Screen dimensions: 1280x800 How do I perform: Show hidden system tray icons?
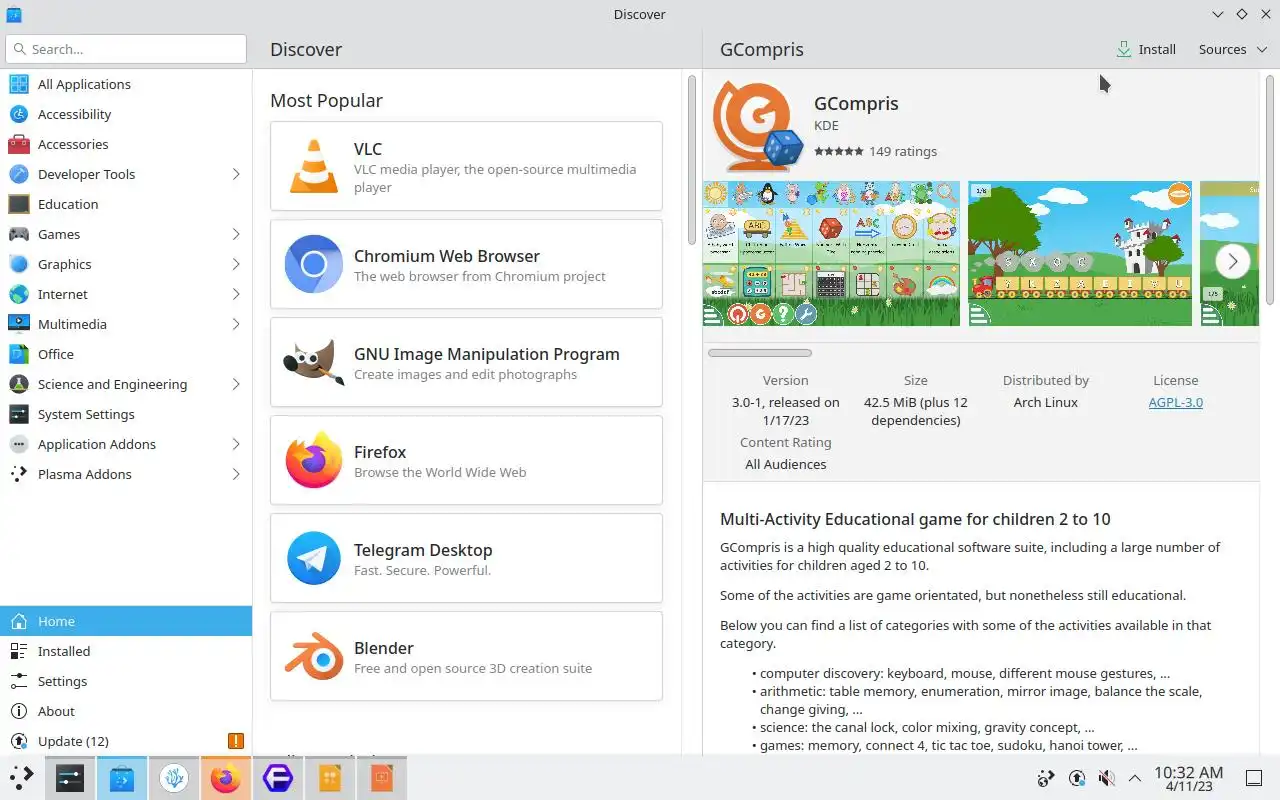coord(1135,778)
